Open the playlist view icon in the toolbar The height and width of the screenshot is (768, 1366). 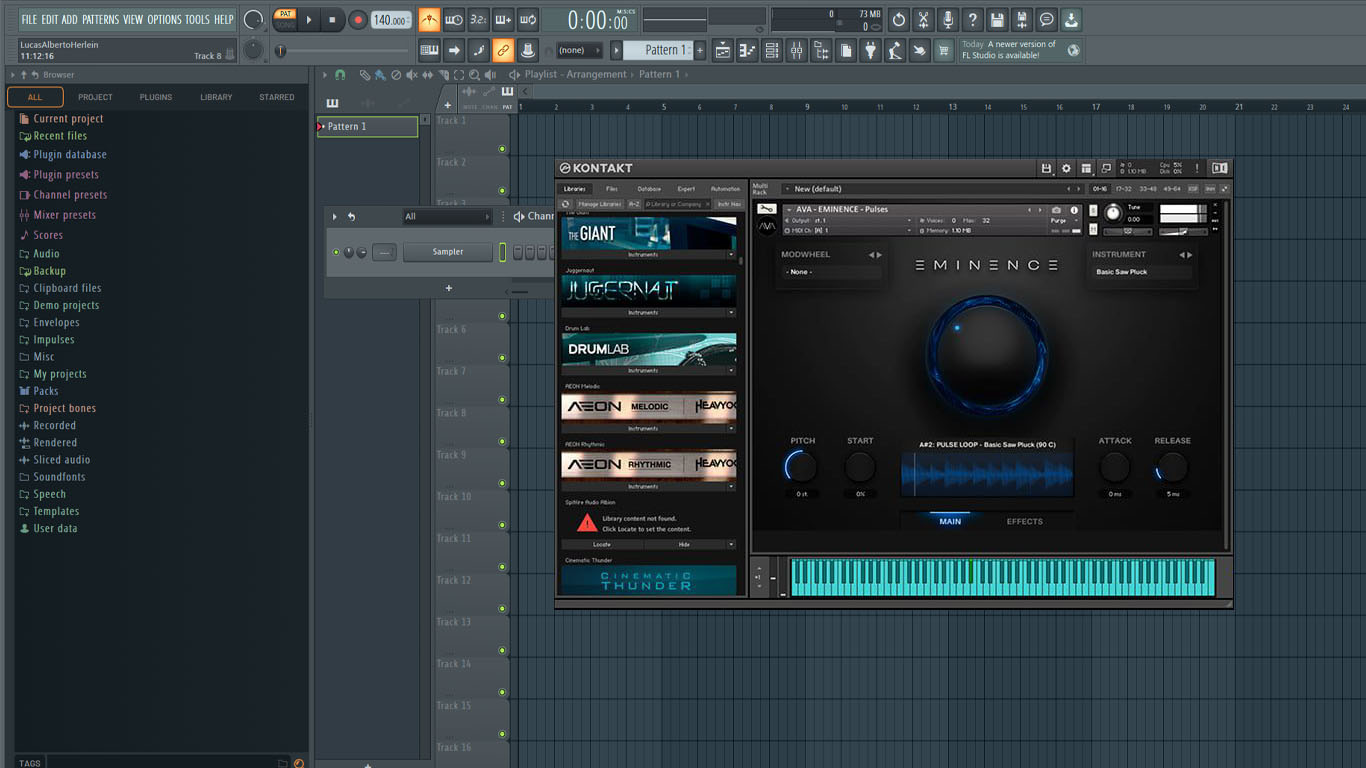(x=722, y=50)
